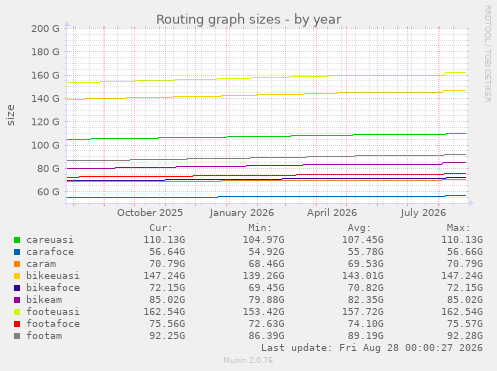
Task: Click the Cur: column header
Action: click(161, 228)
